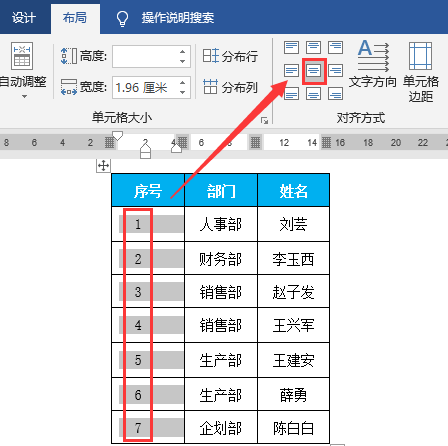Select the Align Bottom Center icon

313,94
